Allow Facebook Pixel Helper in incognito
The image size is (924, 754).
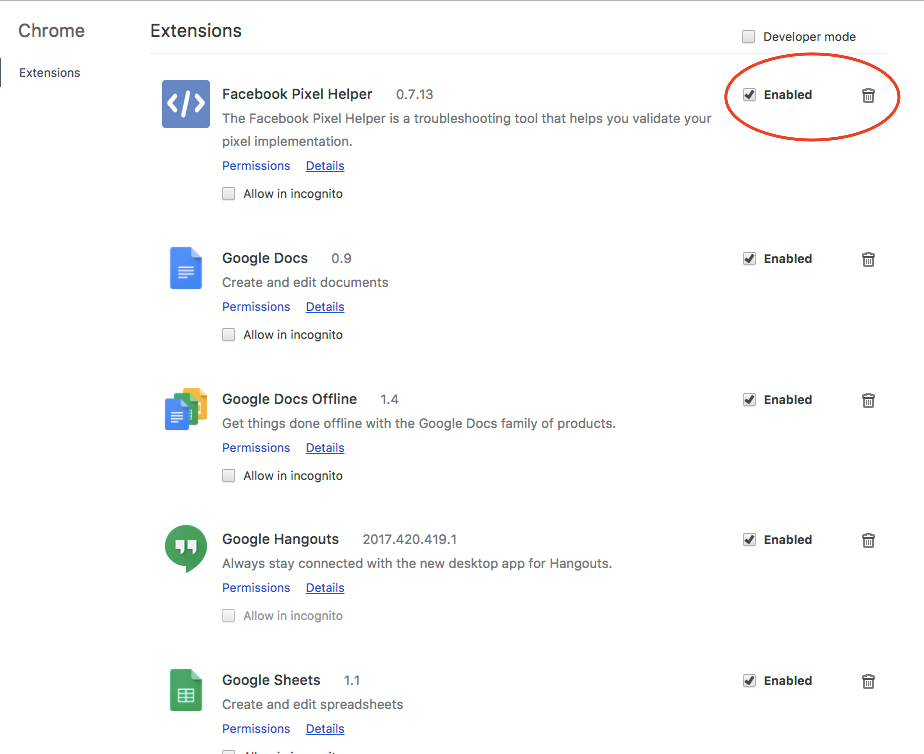tap(228, 193)
